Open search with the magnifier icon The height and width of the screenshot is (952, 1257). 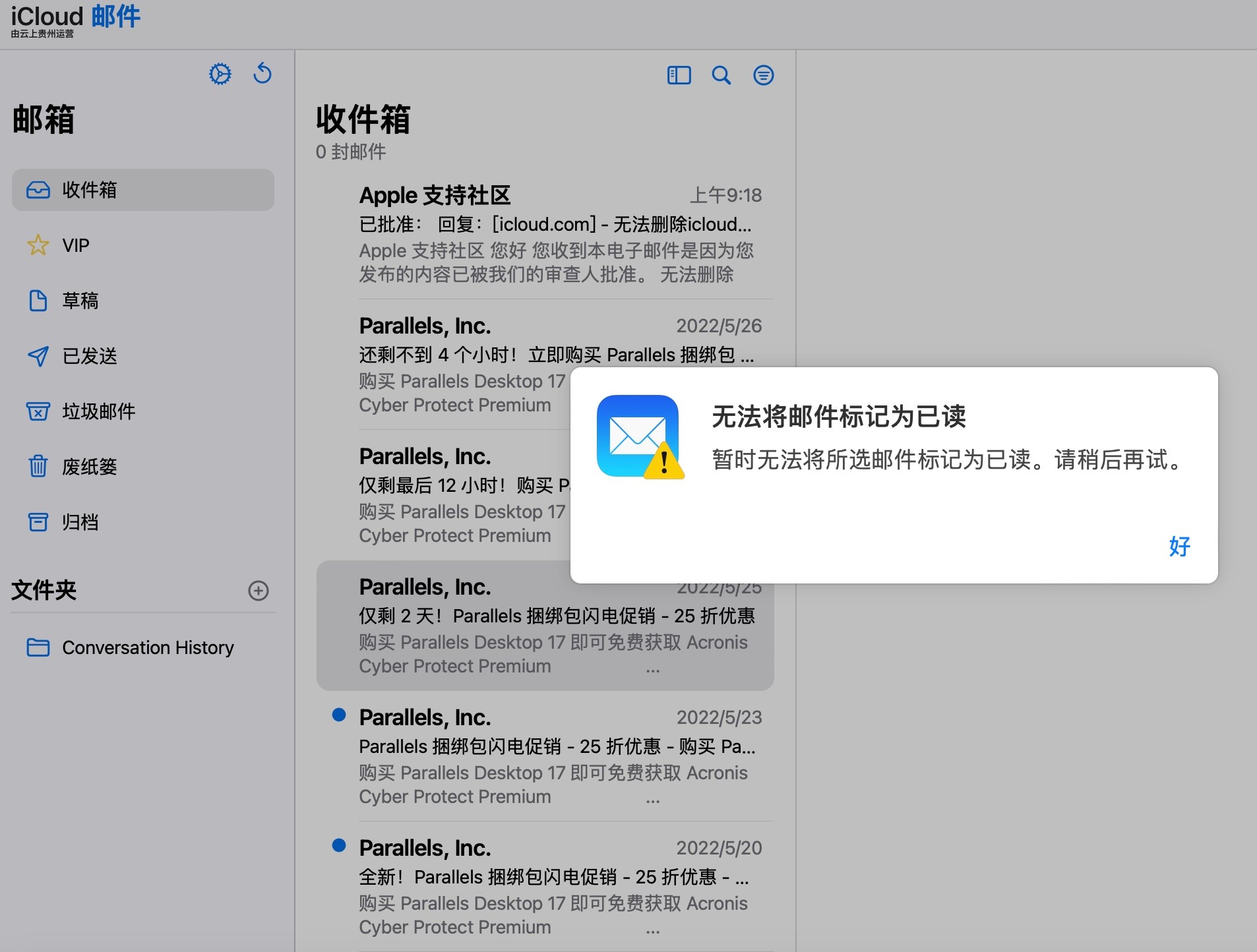721,75
